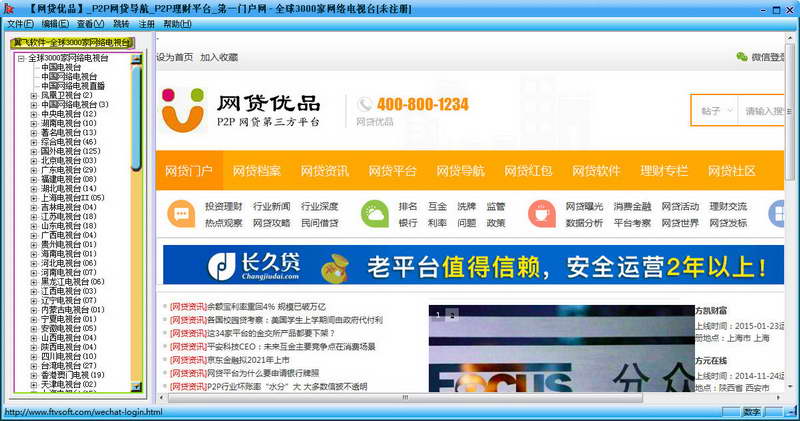This screenshot has height=421, width=800.
Task: Select the 北京电视台 (03) tree item
Action: click(68, 161)
